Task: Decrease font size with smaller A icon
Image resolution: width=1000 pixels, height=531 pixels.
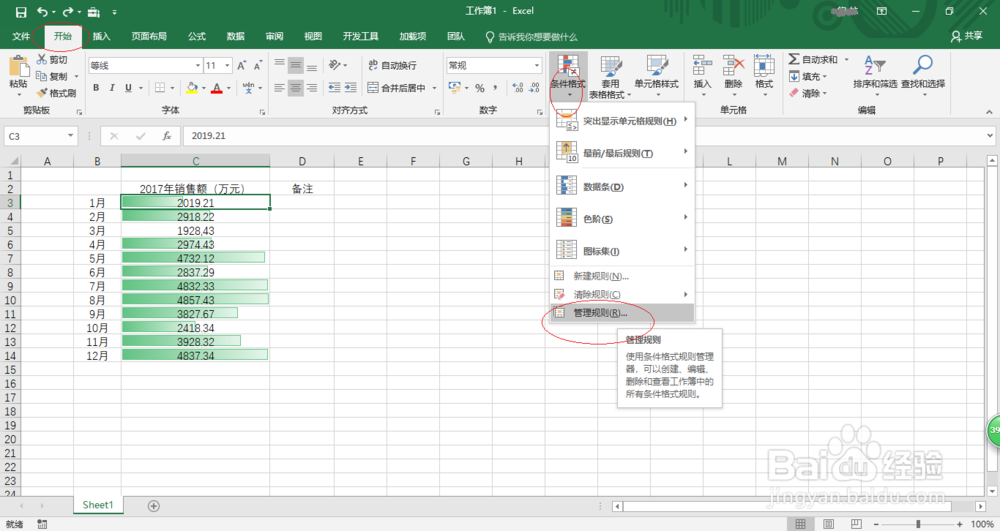Action: (258, 65)
